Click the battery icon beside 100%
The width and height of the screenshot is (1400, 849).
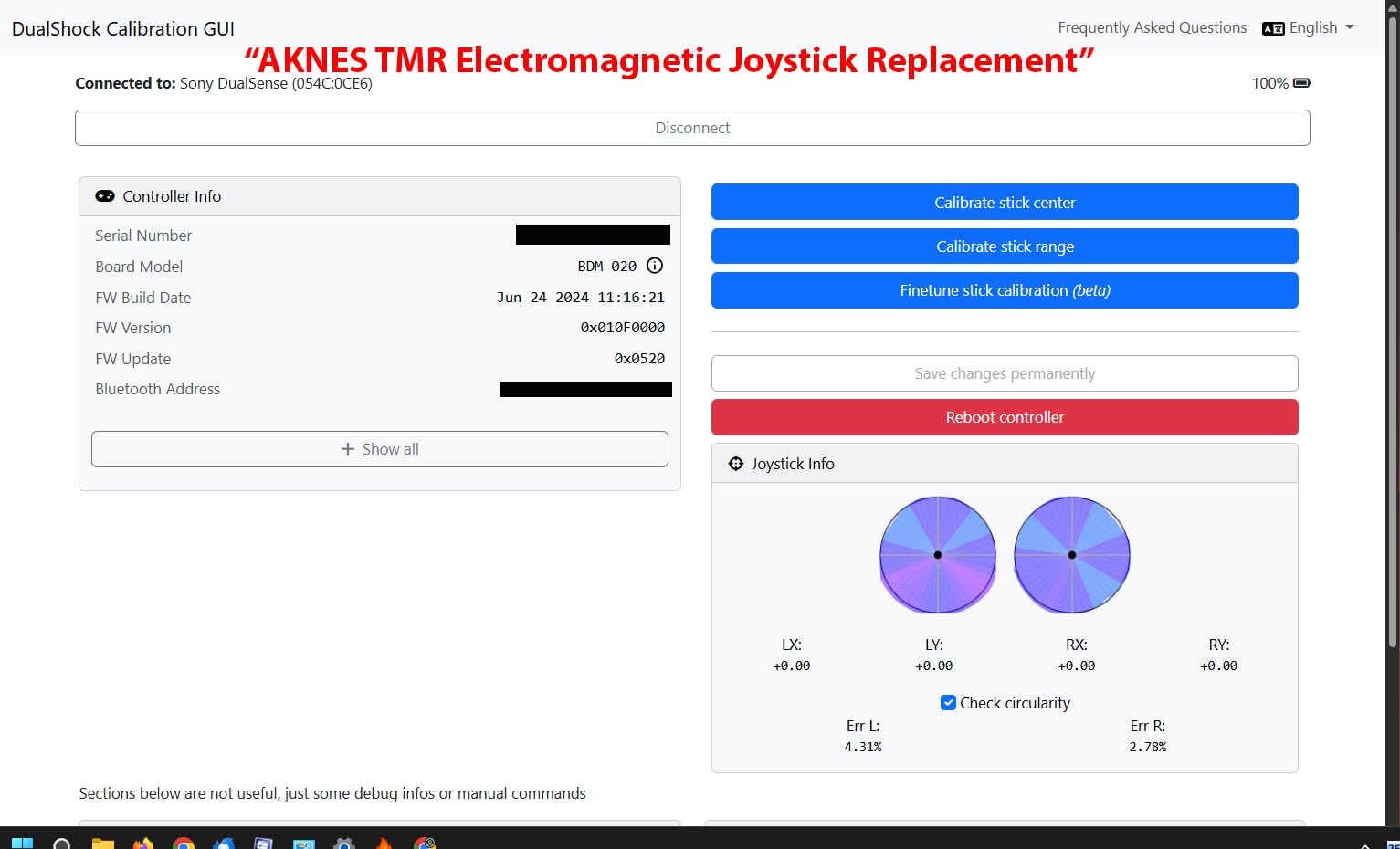point(1302,83)
